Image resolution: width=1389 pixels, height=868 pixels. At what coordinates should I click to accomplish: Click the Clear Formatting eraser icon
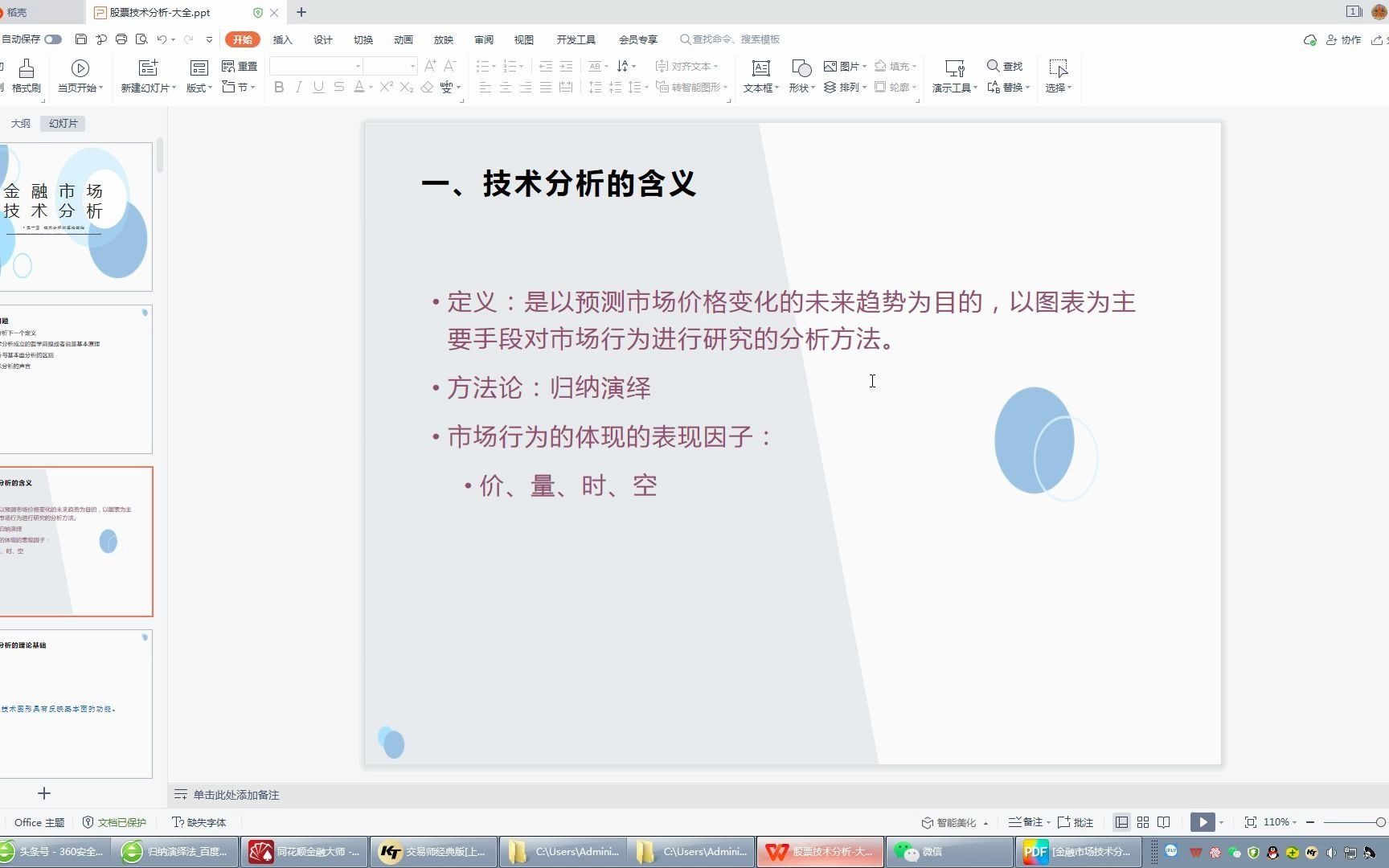click(x=427, y=87)
